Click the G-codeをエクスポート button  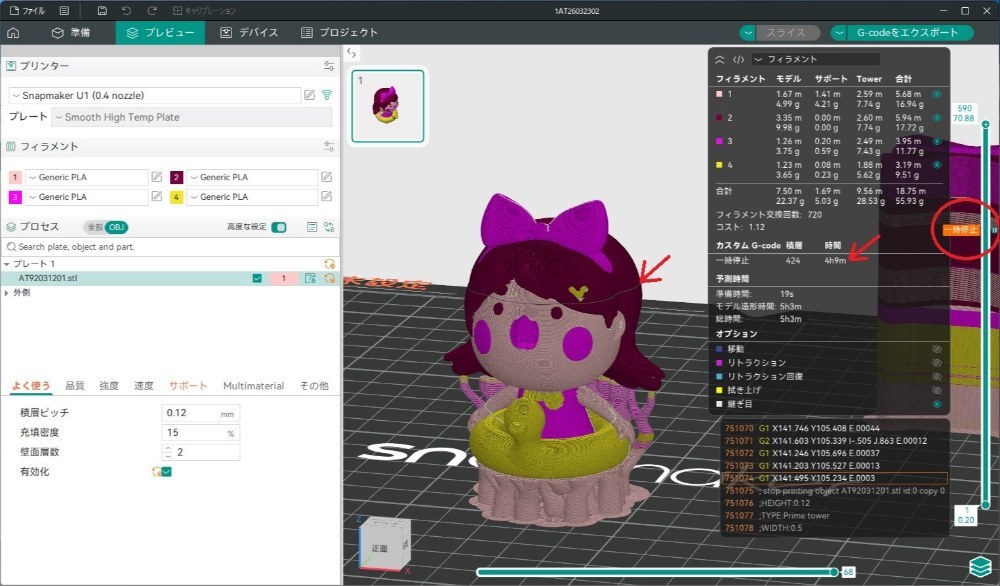pyautogui.click(x=910, y=33)
